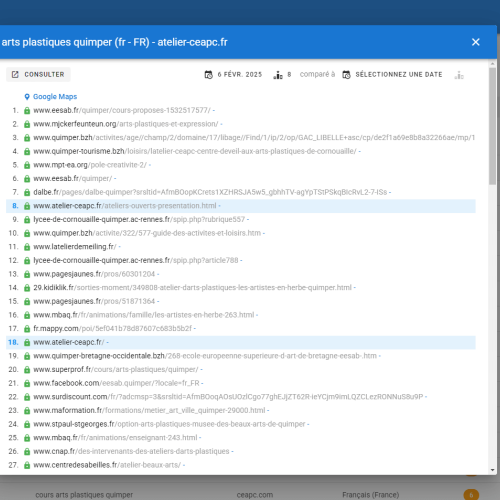
Task: Open highlighted www.atelier-ceapc.fr/ homepage result
Action: 69,342
